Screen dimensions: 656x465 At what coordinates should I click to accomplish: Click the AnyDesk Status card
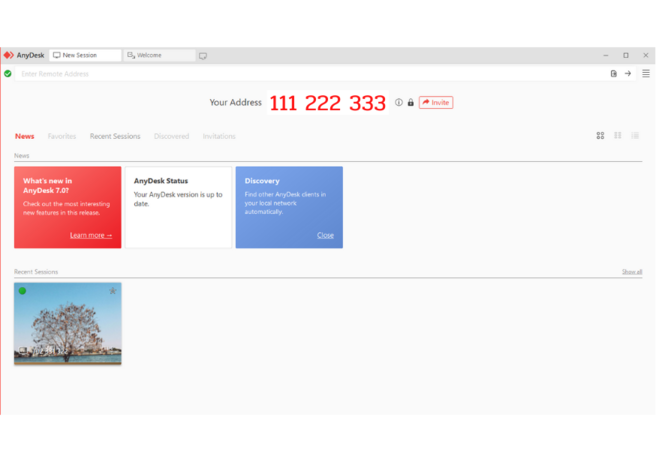(179, 207)
